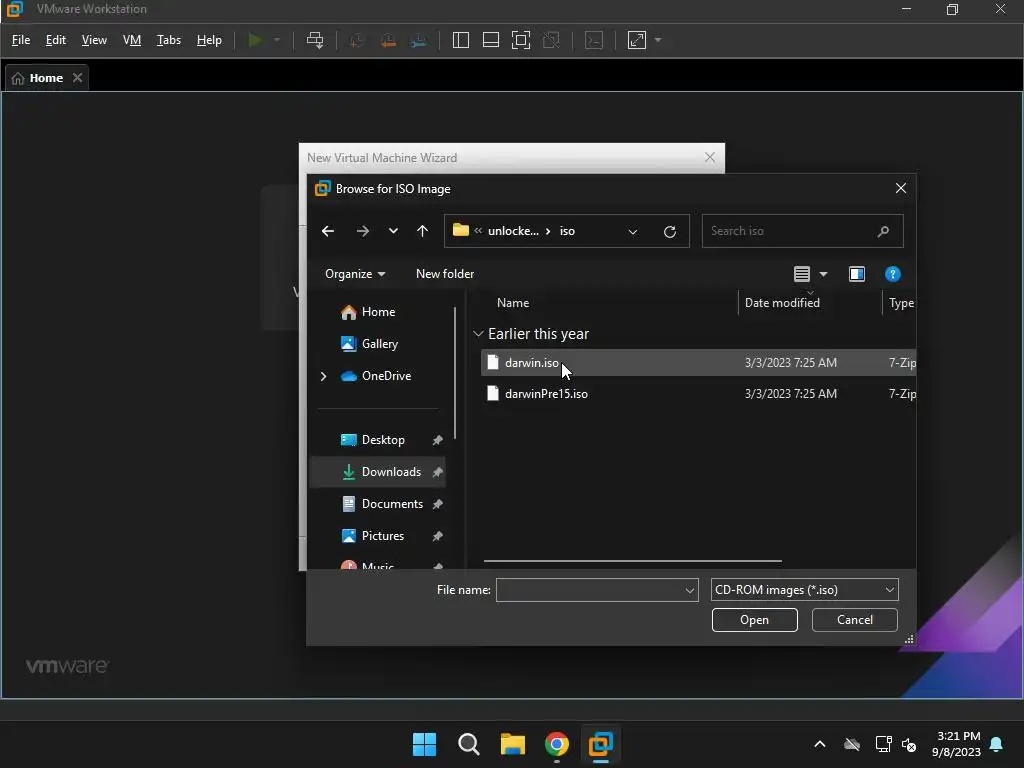Open the CD-ROM images file type dropdown
This screenshot has width=1024, height=768.
pos(805,590)
